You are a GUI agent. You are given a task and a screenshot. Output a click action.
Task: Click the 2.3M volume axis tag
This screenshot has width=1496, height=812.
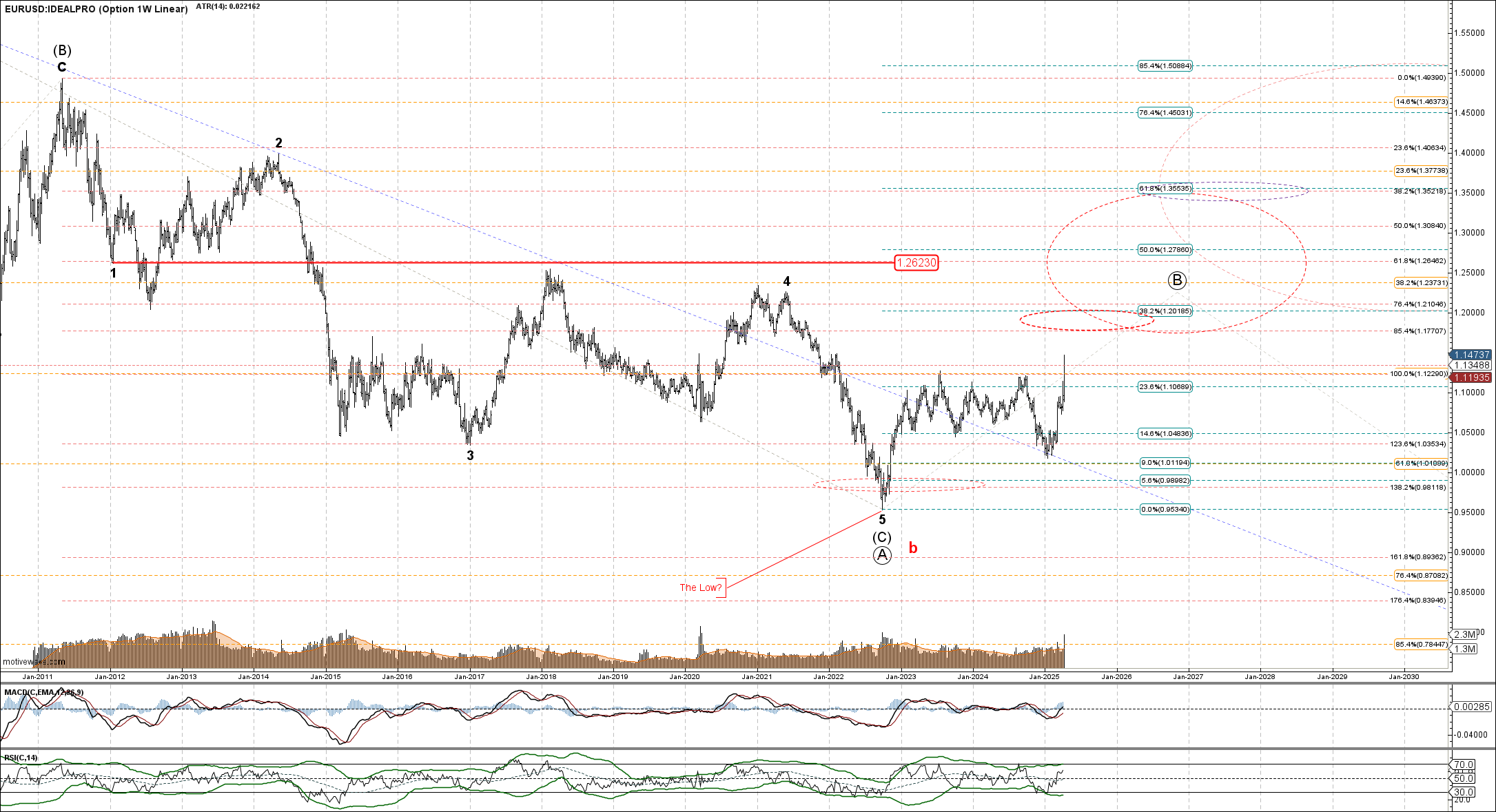pos(1464,634)
